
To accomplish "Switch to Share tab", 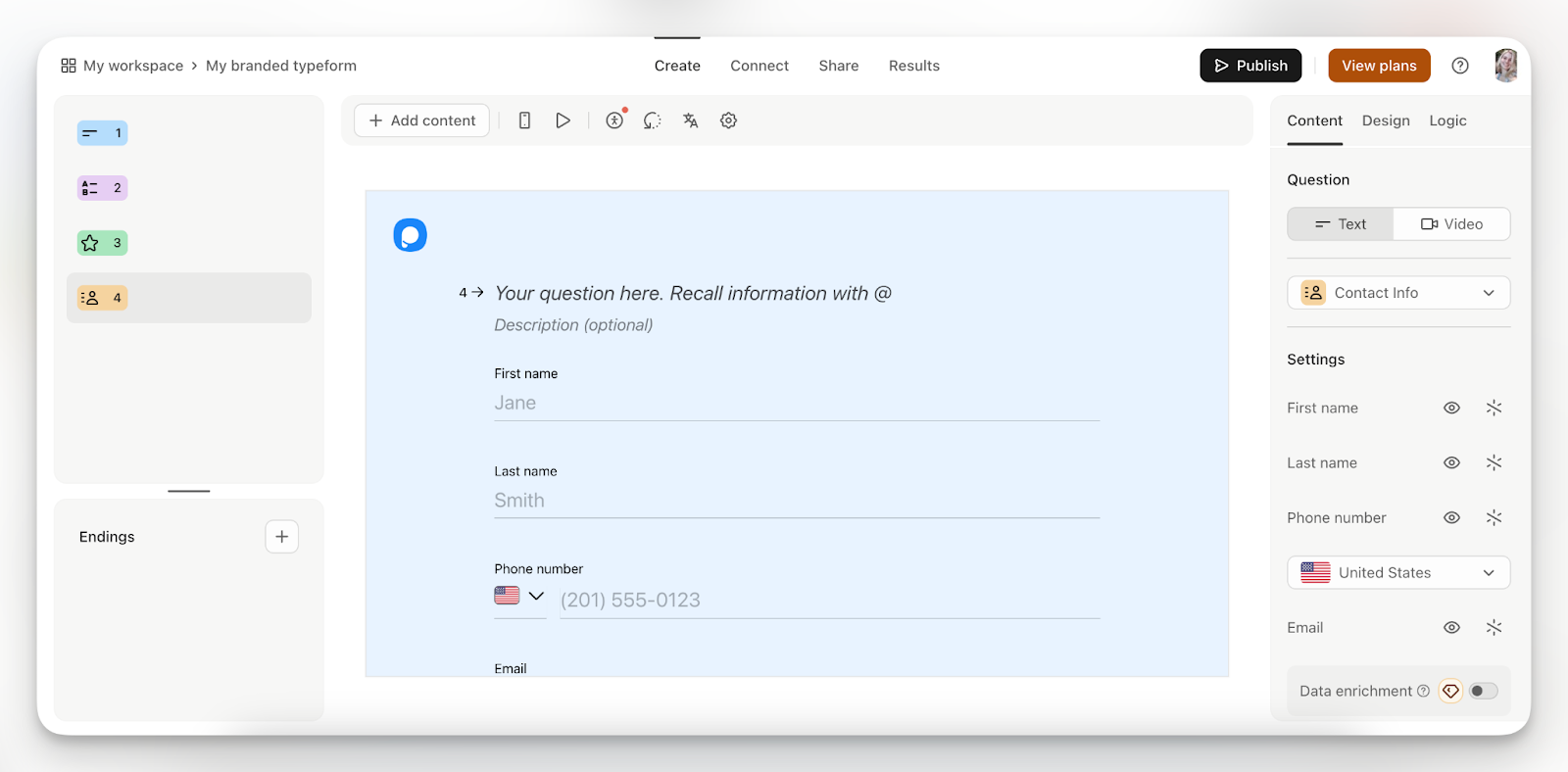I will click(x=839, y=66).
